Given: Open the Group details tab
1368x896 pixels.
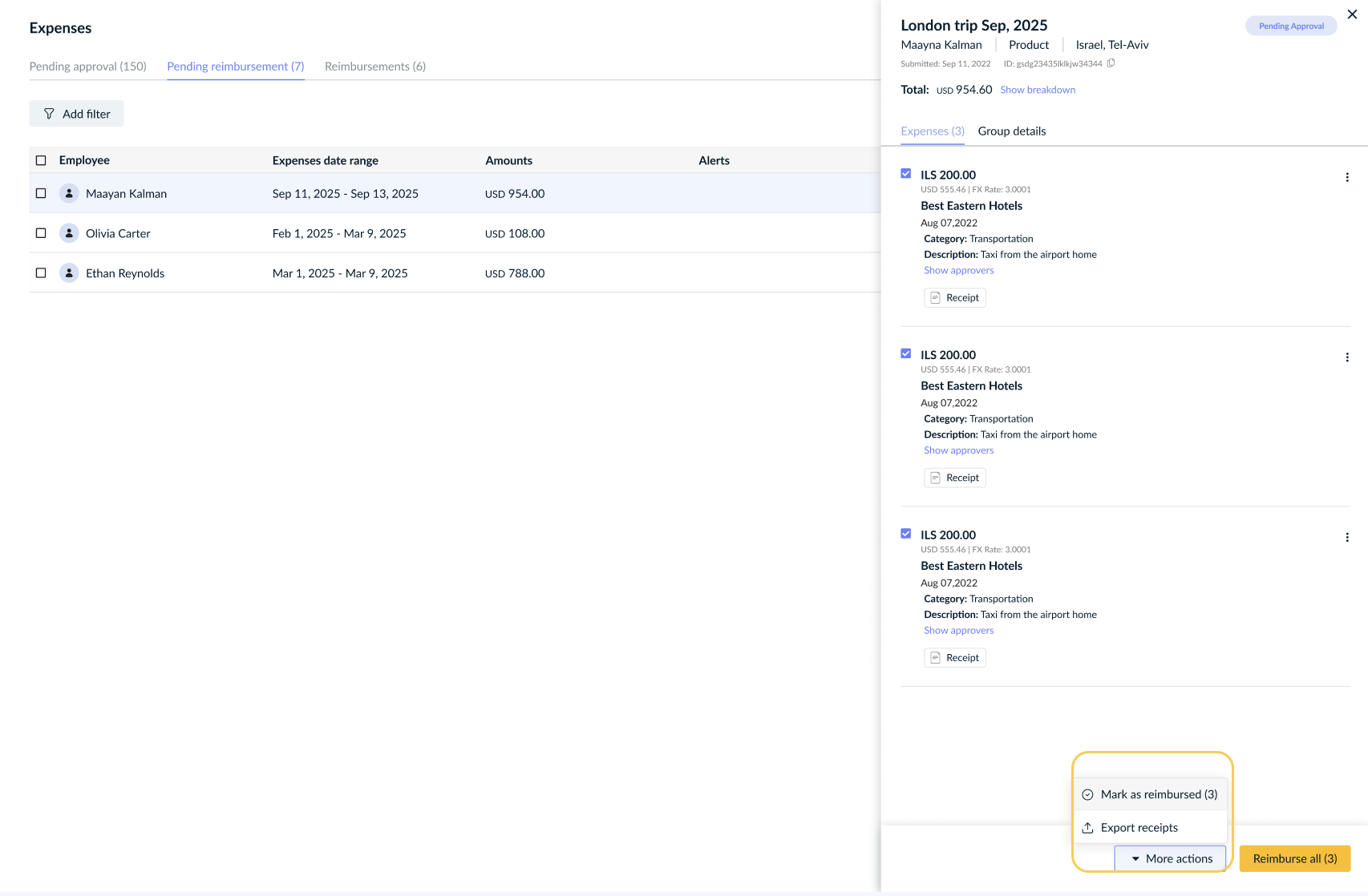Looking at the screenshot, I should [1011, 131].
